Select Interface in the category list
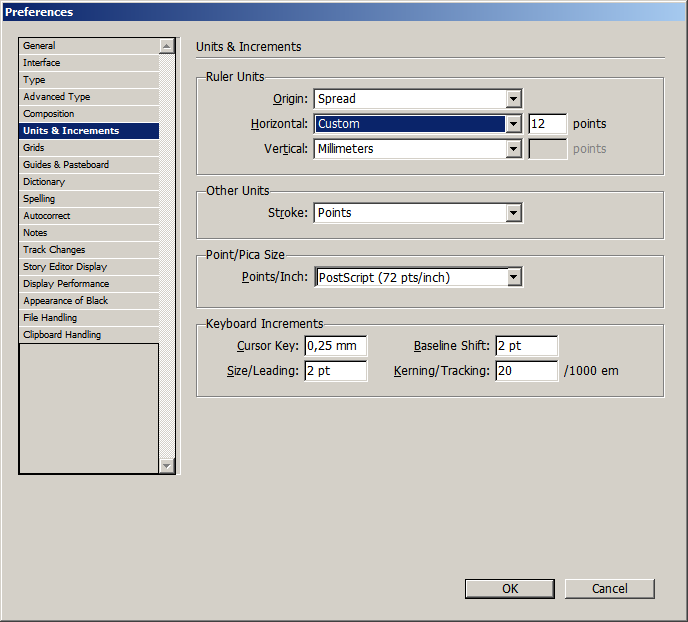The width and height of the screenshot is (688, 622). pos(89,63)
